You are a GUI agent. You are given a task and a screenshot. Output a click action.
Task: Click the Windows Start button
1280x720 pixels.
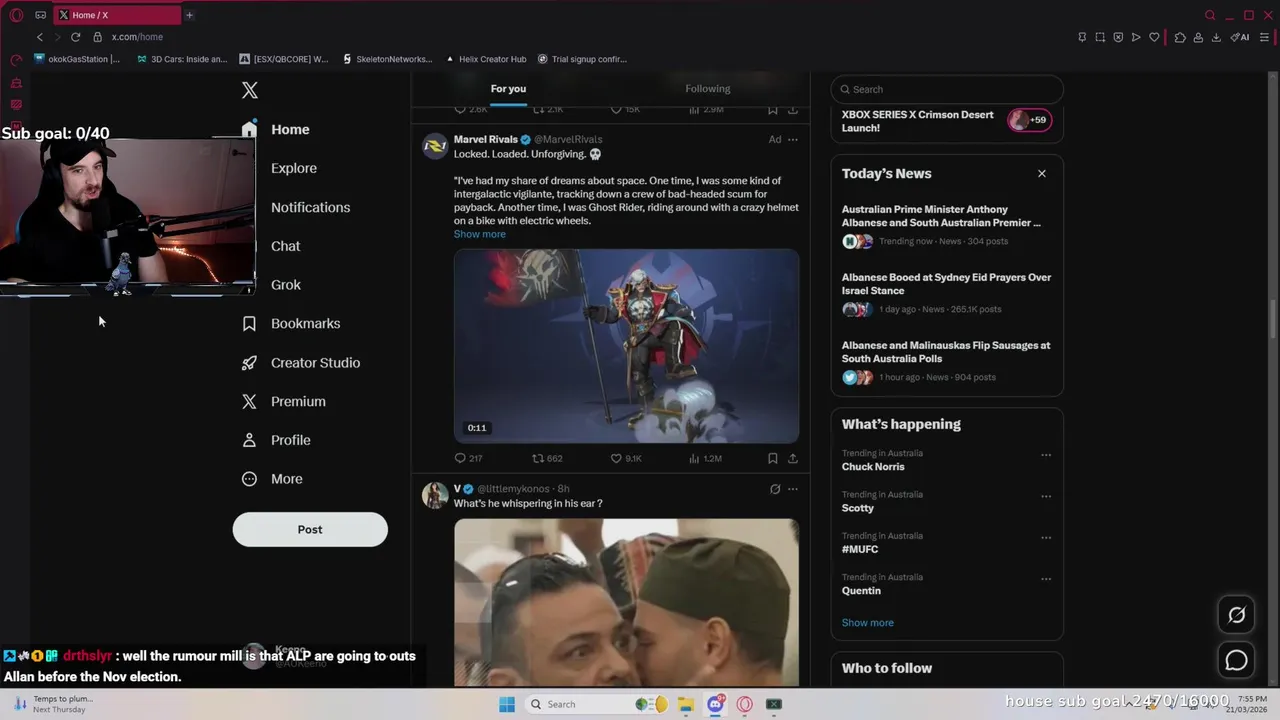click(507, 704)
